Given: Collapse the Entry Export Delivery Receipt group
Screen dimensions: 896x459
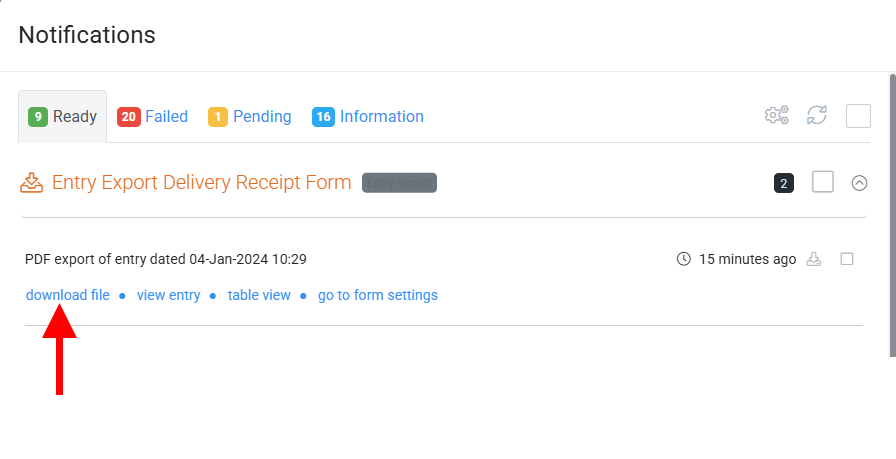Looking at the screenshot, I should pos(859,183).
